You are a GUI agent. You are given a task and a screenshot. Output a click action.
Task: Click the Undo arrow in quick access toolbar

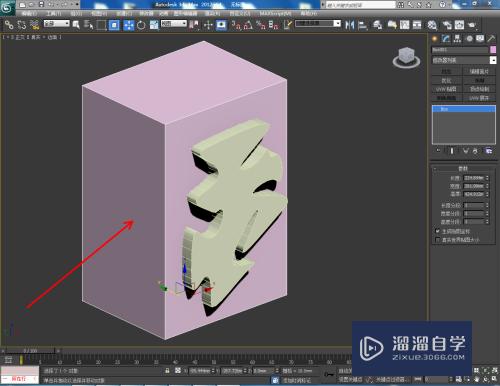point(52,5)
